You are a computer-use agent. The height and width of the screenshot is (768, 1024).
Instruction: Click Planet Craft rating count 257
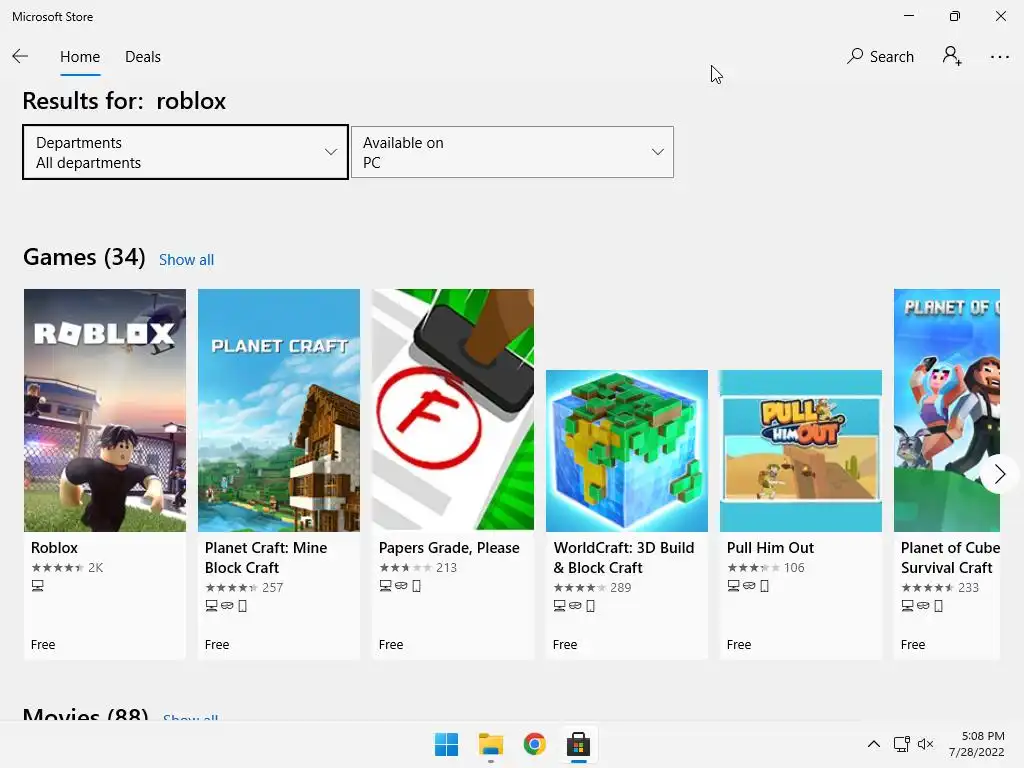pos(272,588)
